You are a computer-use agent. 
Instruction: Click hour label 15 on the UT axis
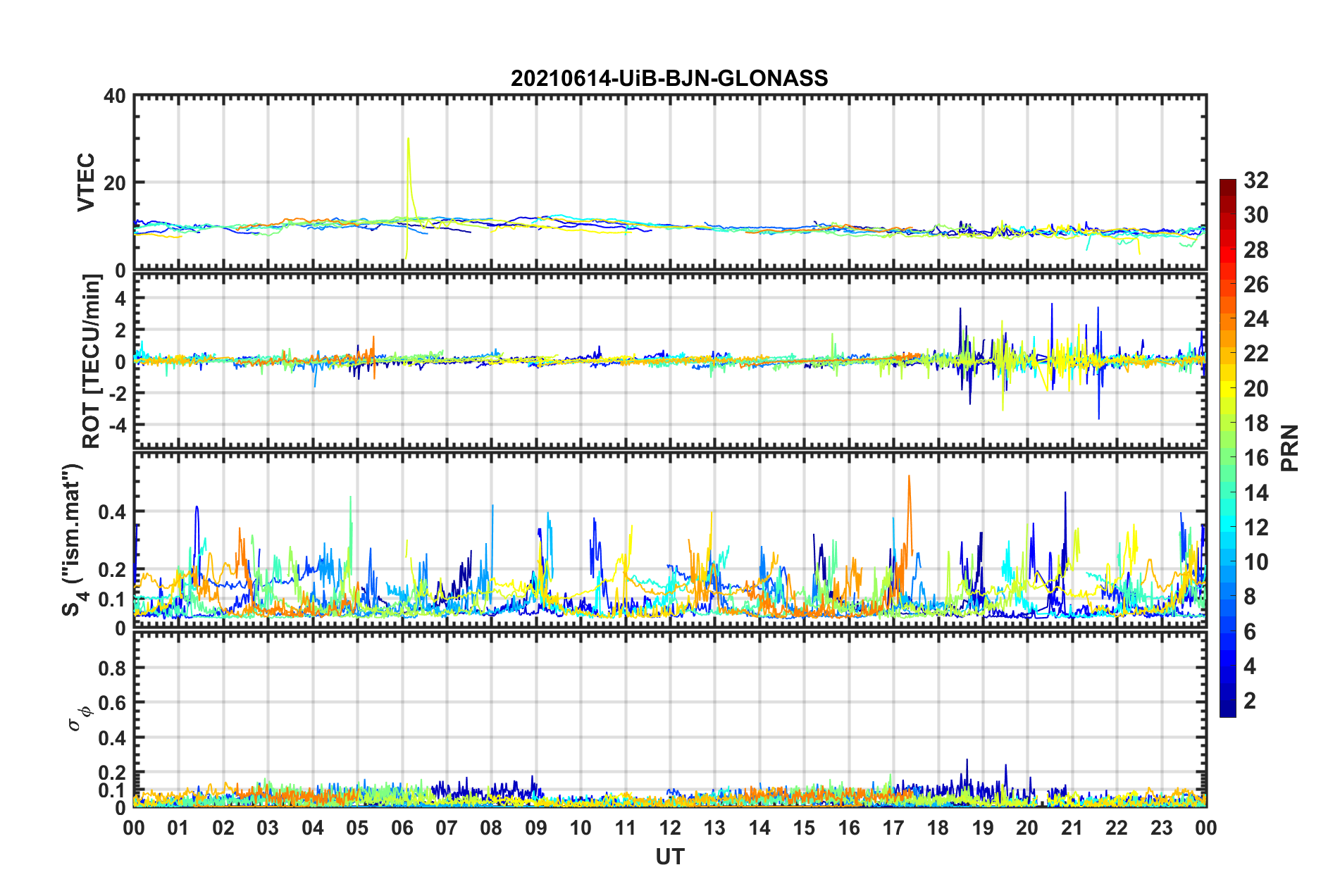point(804,828)
